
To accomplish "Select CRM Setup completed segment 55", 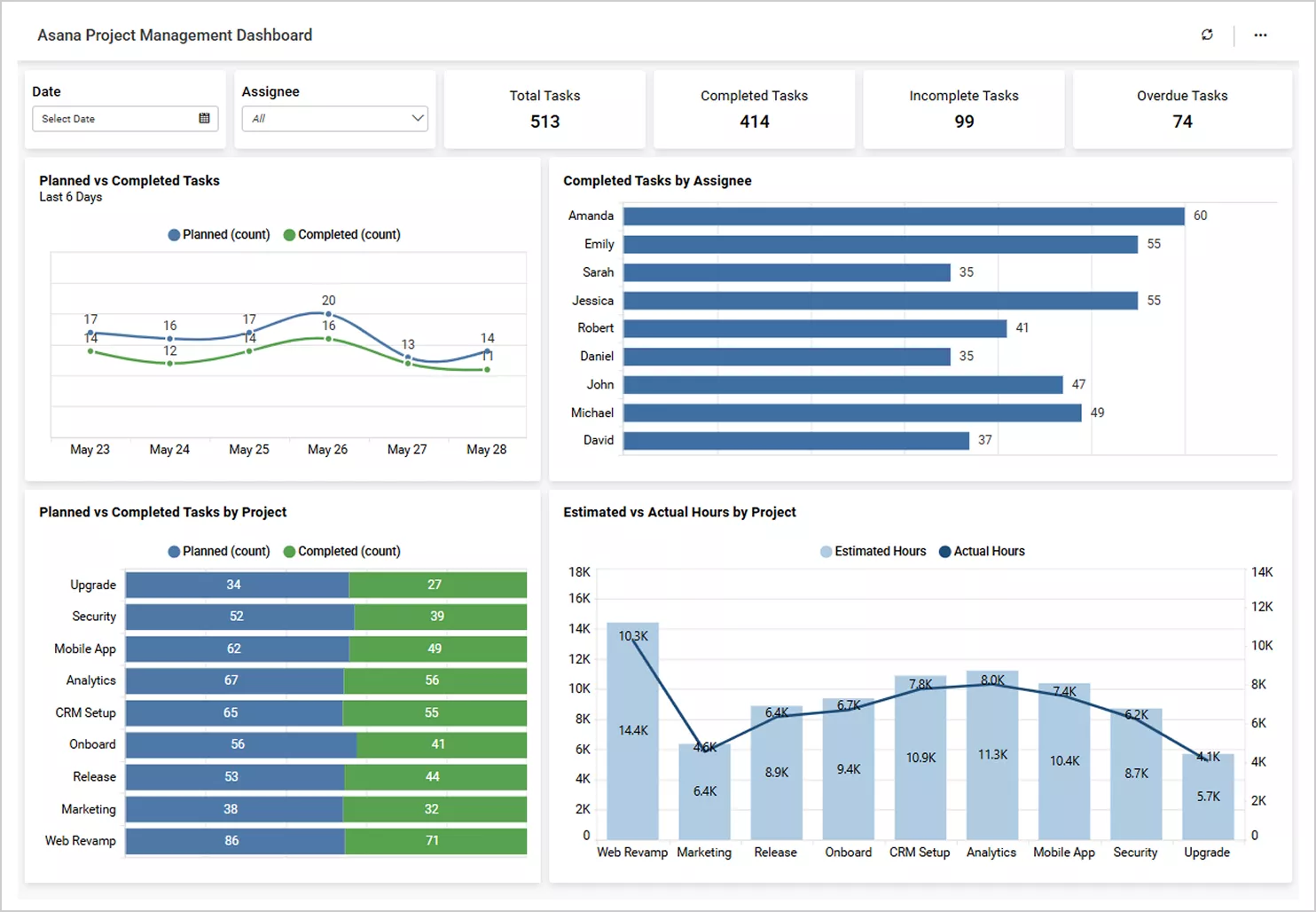I will point(435,712).
